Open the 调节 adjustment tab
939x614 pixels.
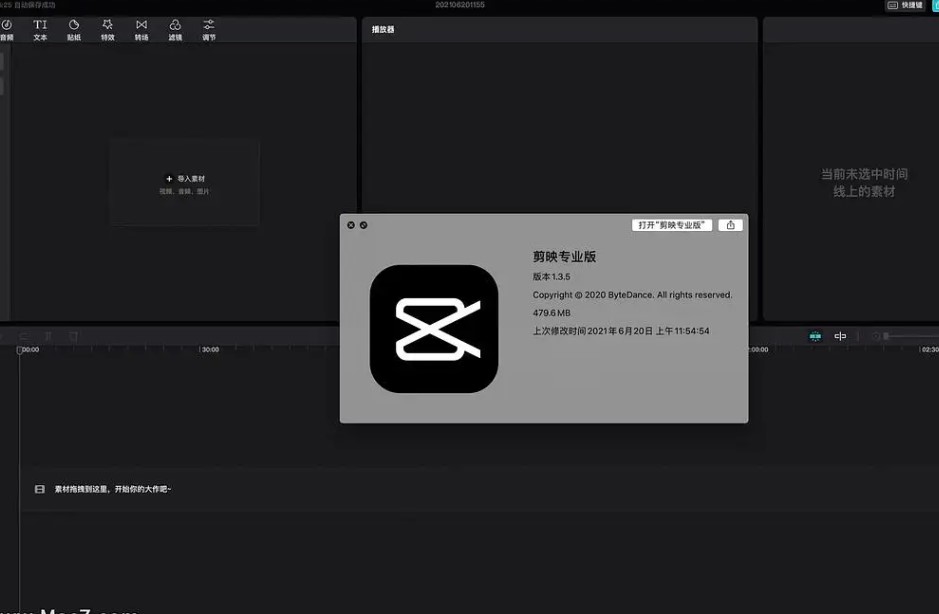pyautogui.click(x=208, y=30)
